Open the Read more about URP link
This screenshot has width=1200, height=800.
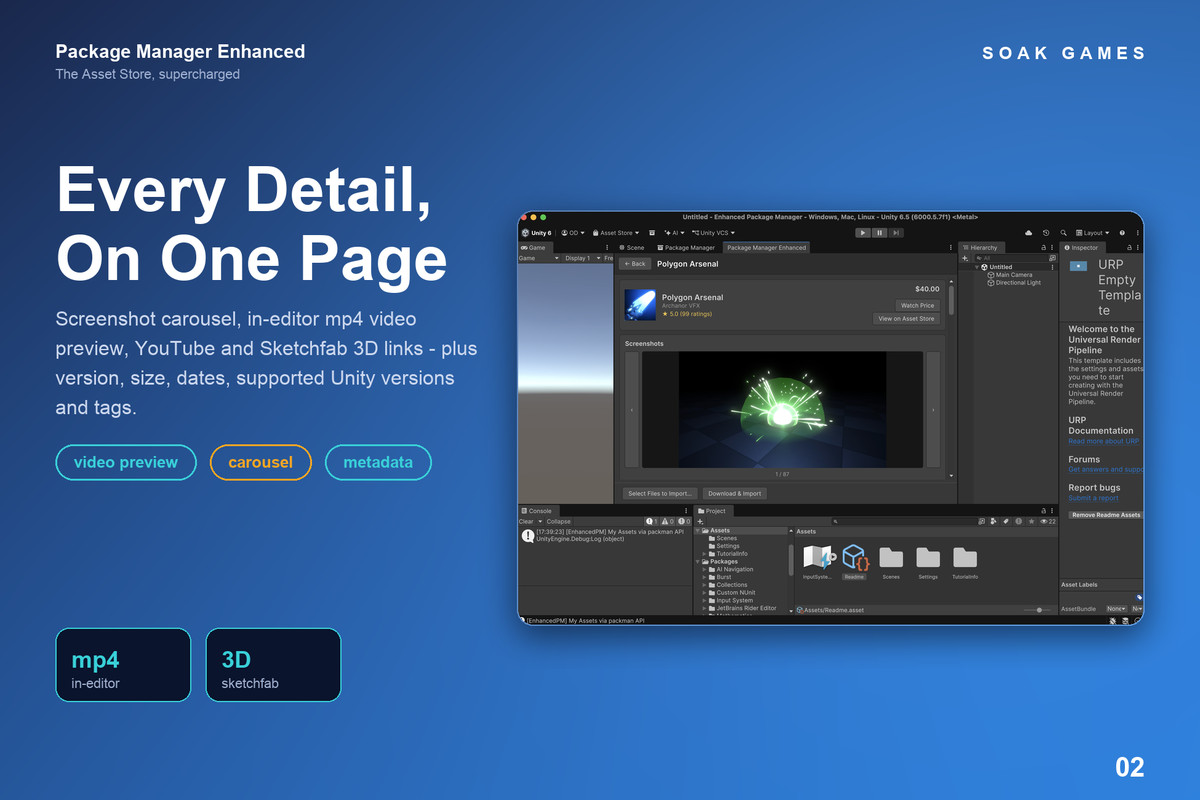tap(1104, 441)
